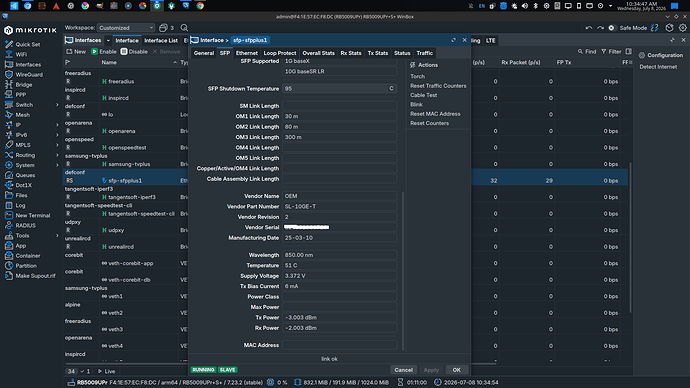Click Reset Traffic Counters action
This screenshot has width=690, height=388.
(438, 86)
